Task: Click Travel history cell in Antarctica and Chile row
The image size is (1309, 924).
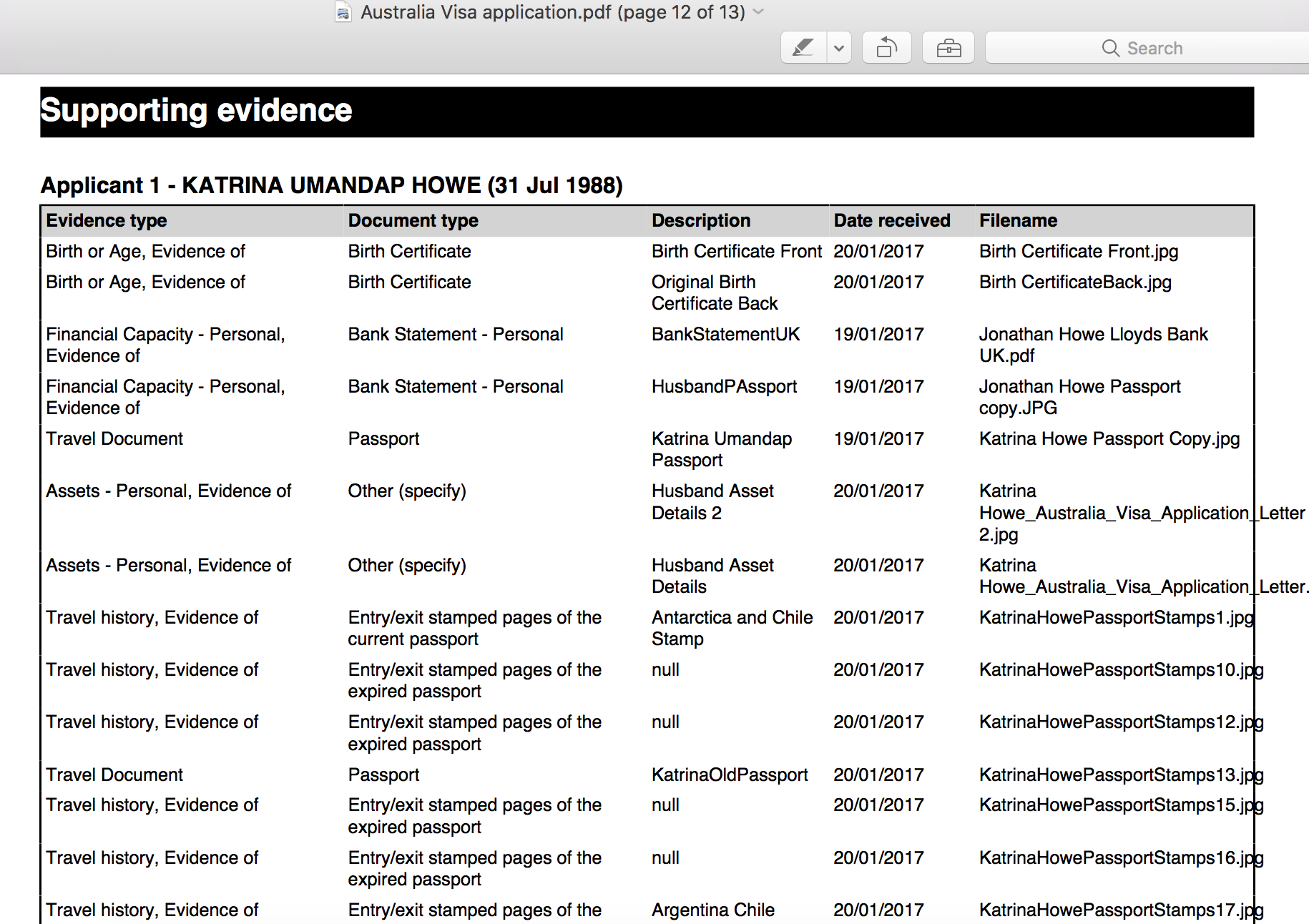Action: 152,618
